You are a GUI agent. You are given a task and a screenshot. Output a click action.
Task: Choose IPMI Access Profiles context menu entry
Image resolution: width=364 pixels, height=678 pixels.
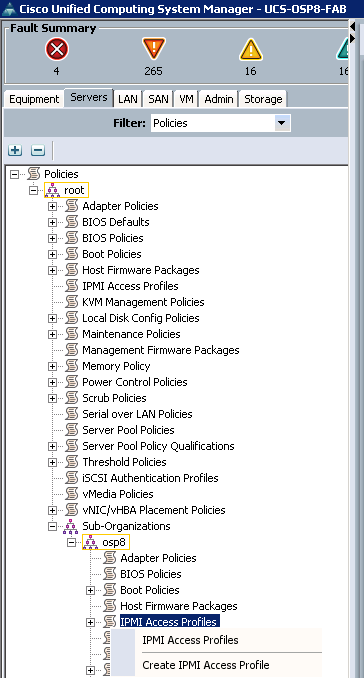pyautogui.click(x=190, y=640)
